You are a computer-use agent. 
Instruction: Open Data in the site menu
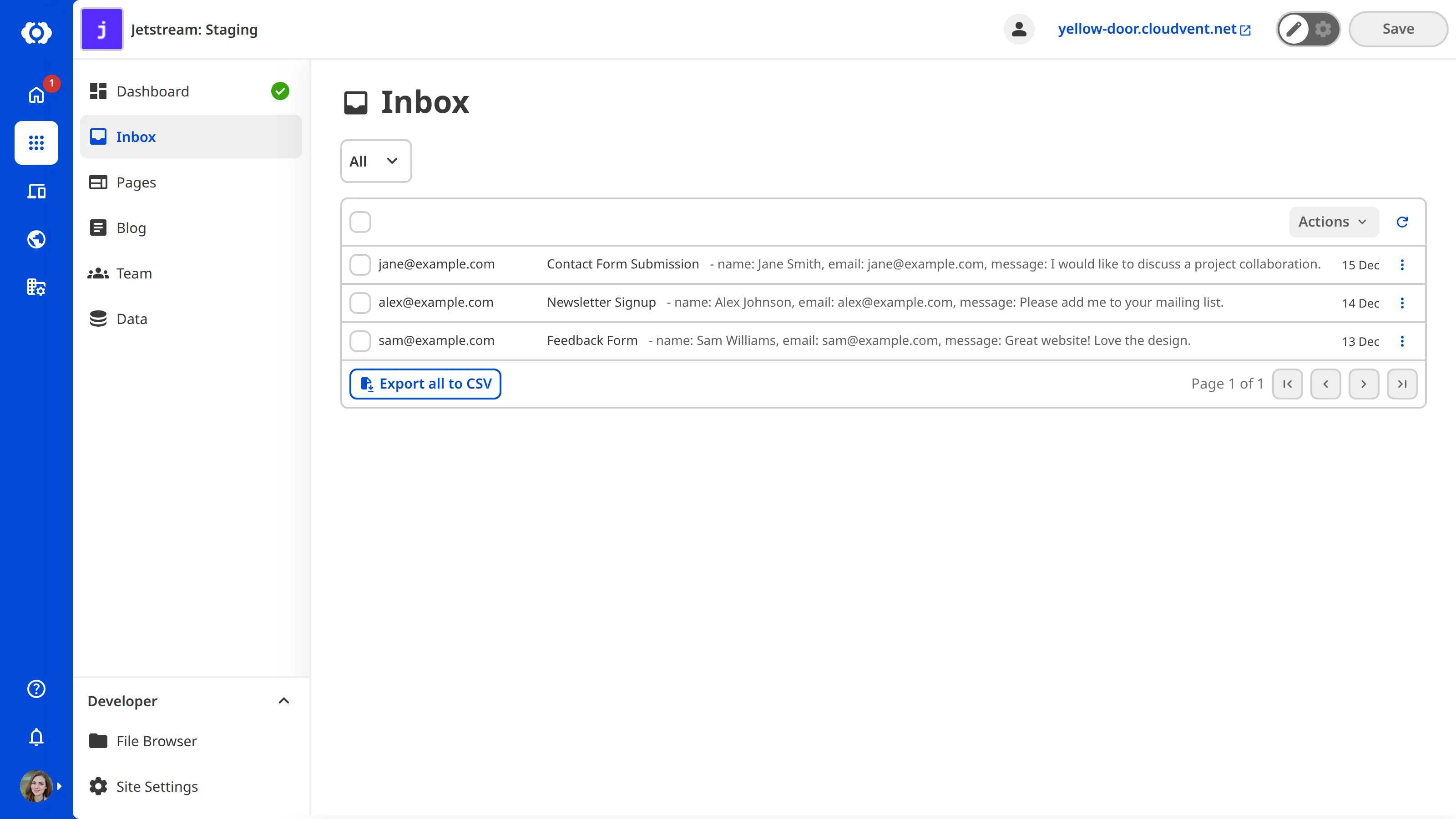click(191, 319)
